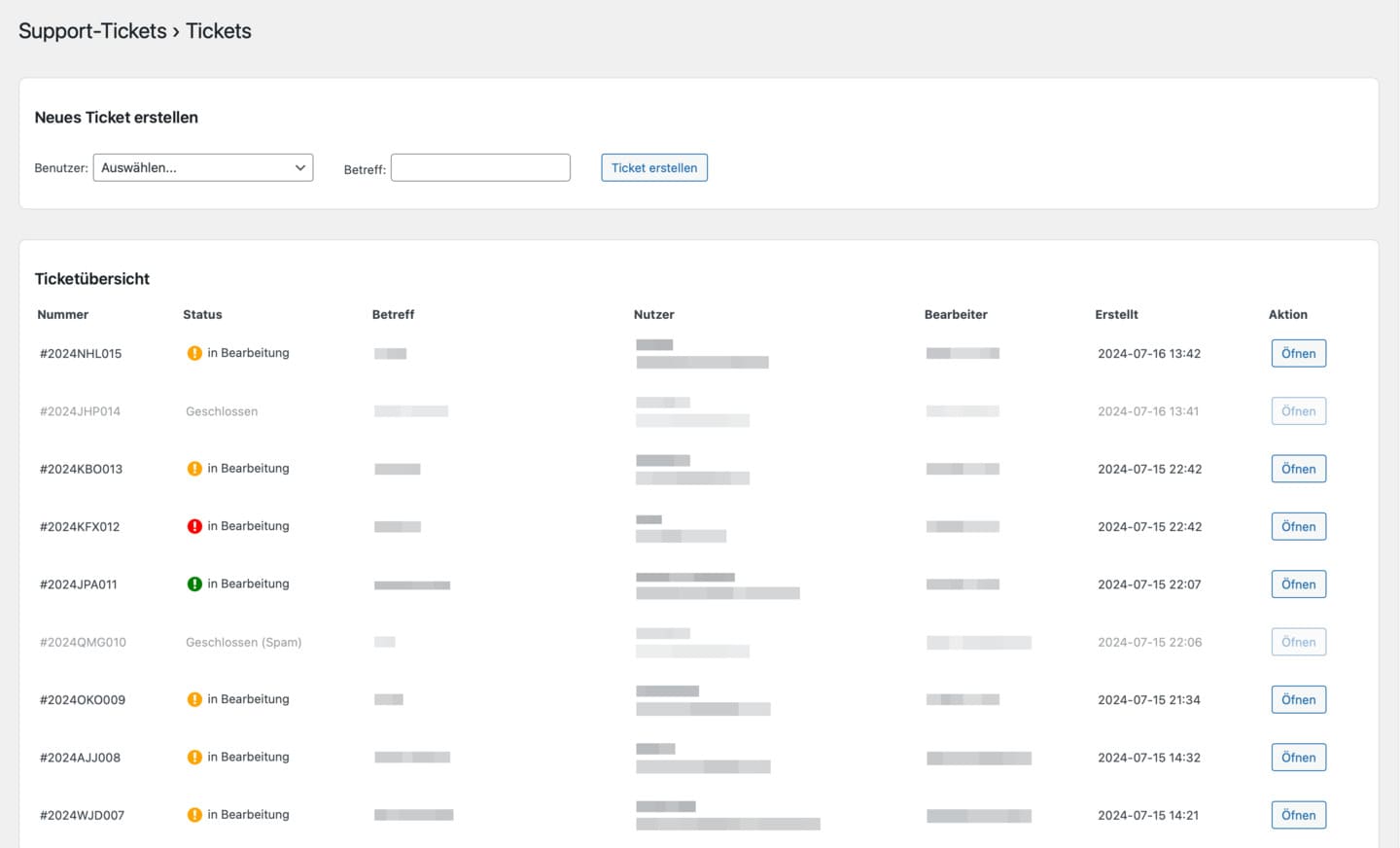Open closed ticket #2024JHP014
This screenshot has height=848, width=1400.
click(x=1298, y=411)
